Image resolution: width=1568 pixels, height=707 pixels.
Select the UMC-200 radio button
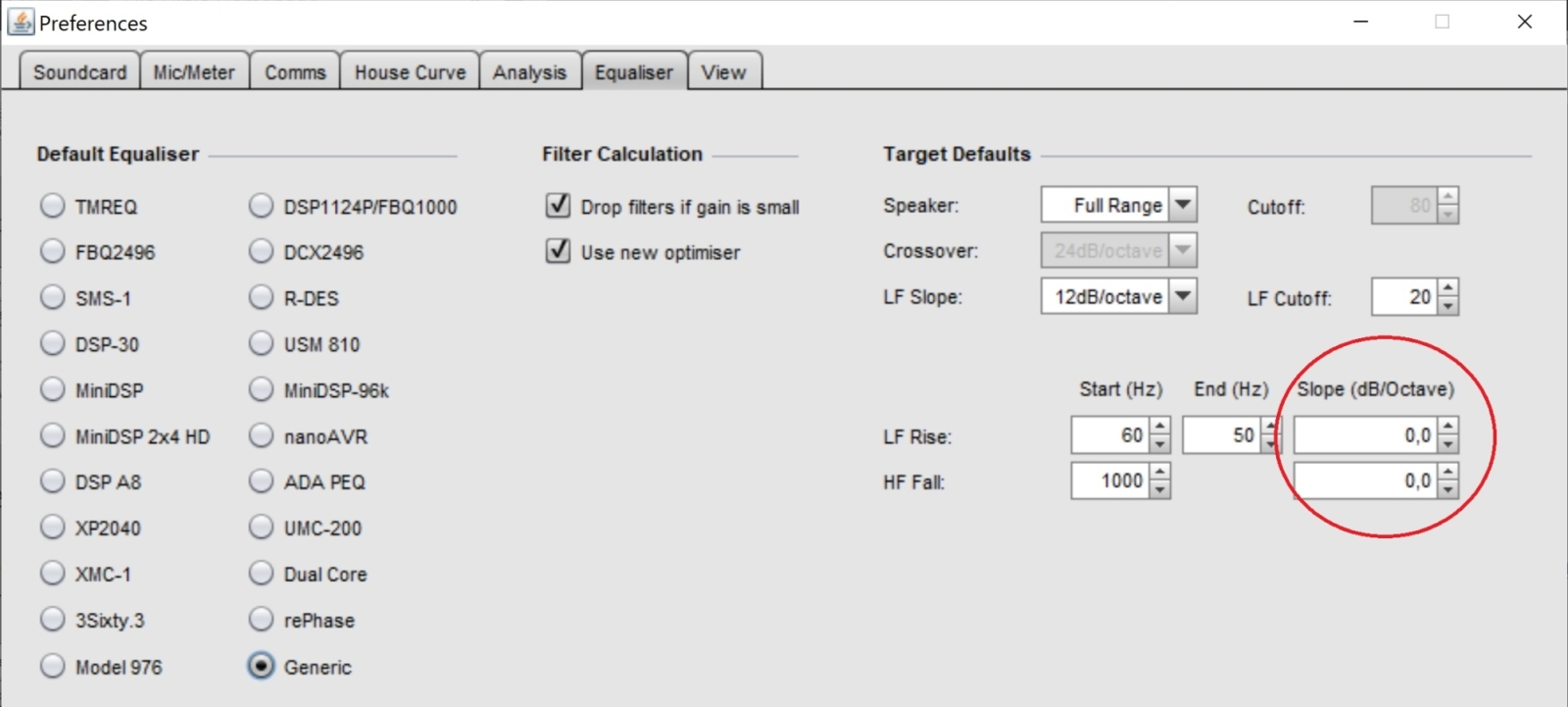coord(261,528)
